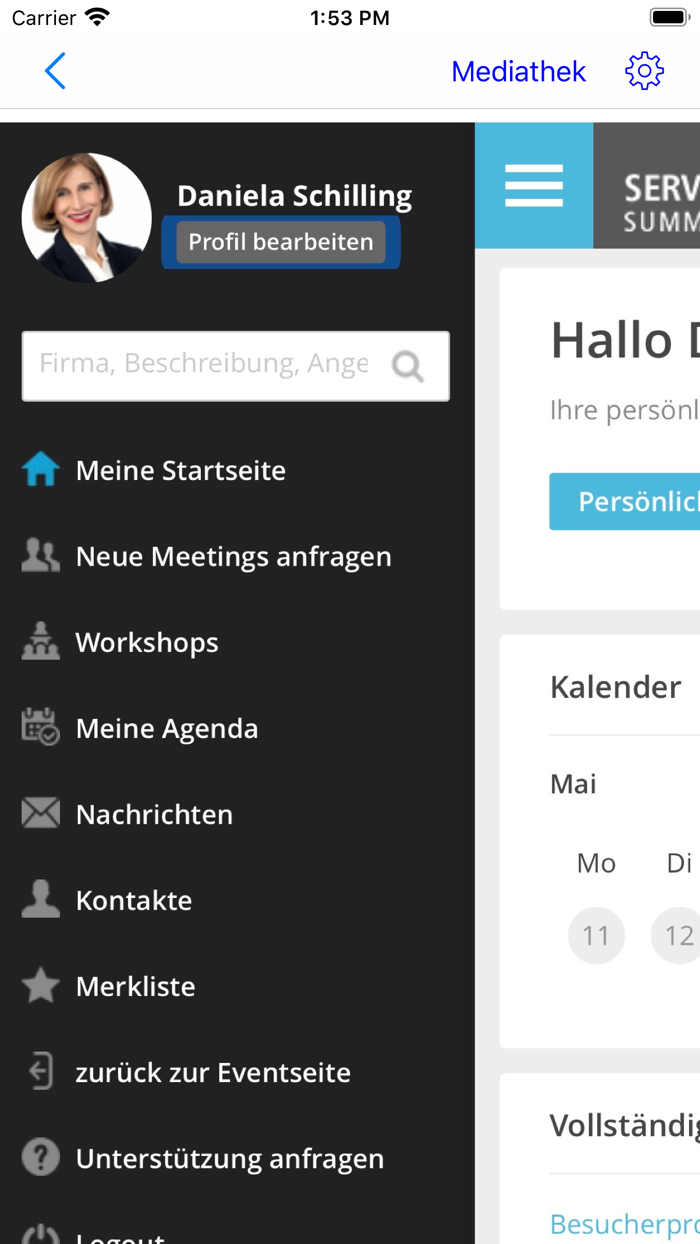The image size is (700, 1244).
Task: Tap the Merkliste star icon
Action: coord(41,986)
